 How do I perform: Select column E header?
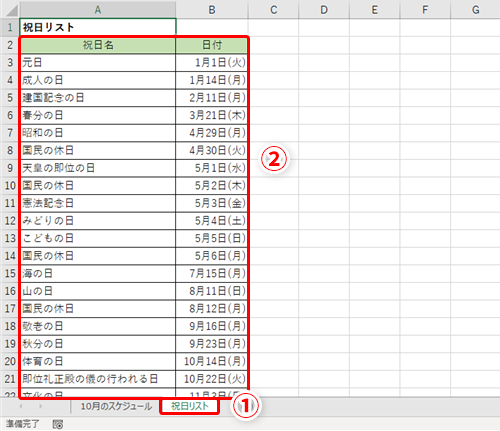pyautogui.click(x=375, y=10)
